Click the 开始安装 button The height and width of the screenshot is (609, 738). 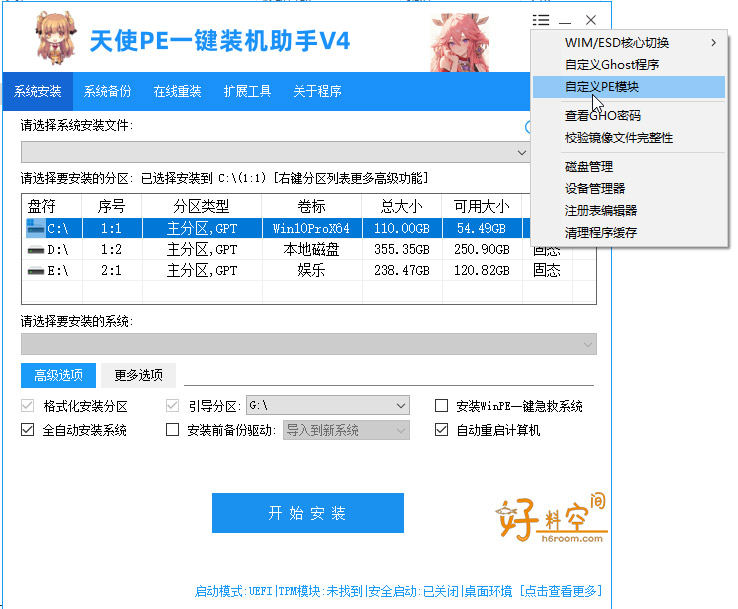pos(308,513)
